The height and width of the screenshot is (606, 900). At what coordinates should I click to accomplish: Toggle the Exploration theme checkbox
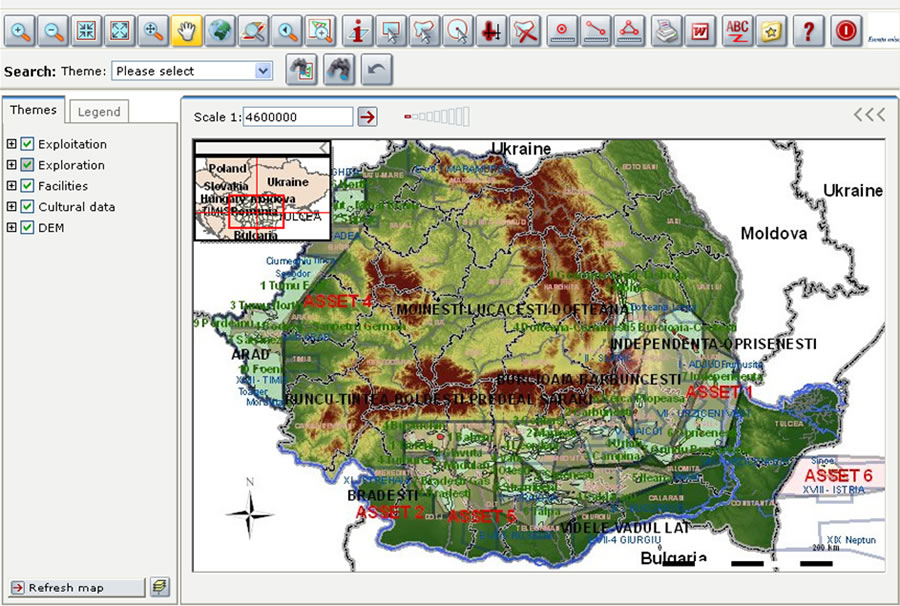point(27,165)
